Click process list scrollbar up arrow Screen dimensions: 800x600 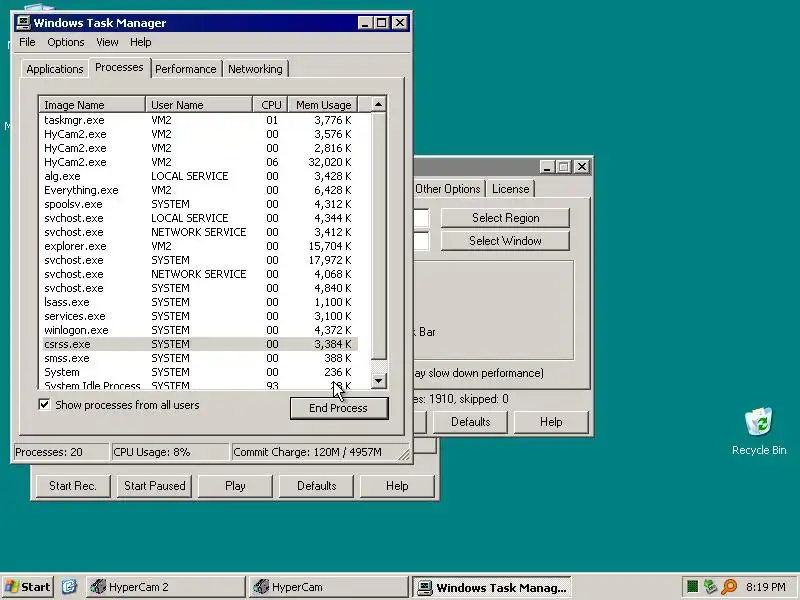(378, 105)
